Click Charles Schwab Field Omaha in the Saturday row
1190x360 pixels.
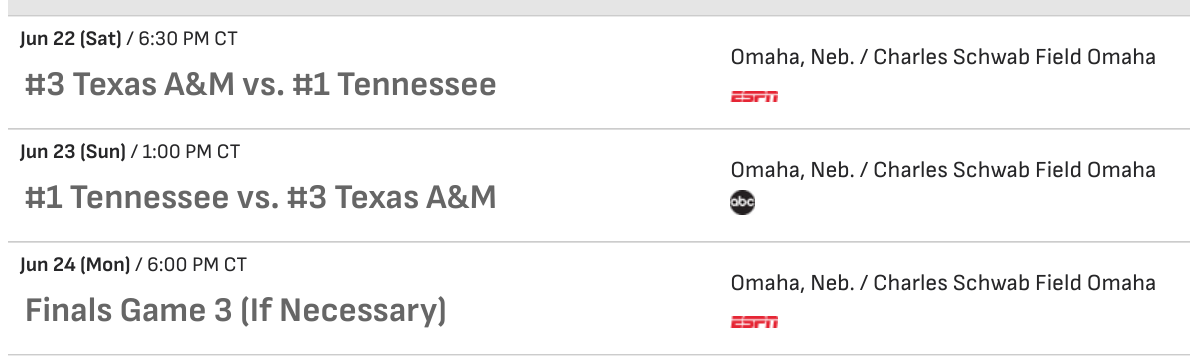(x=1015, y=57)
